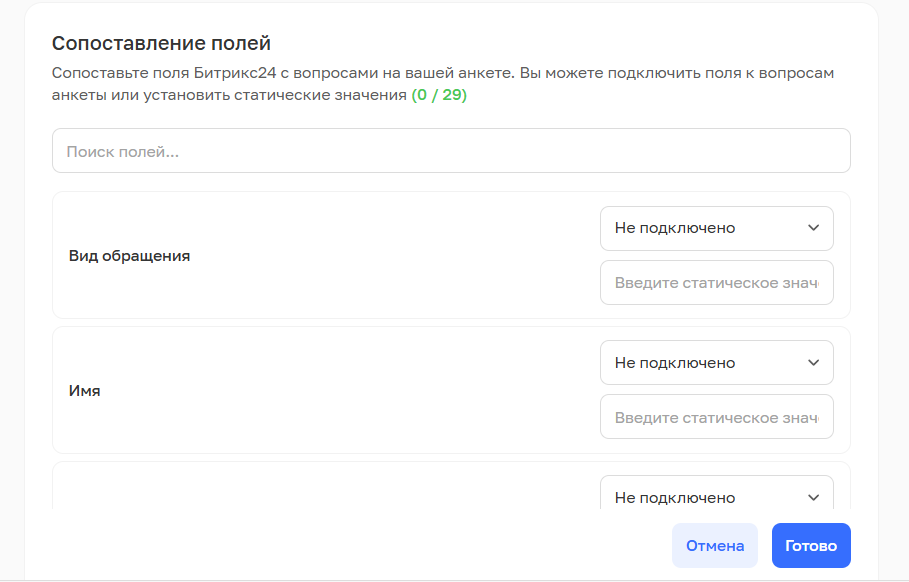
Task: Click the chevron in Имя dropdown
Action: 812,363
